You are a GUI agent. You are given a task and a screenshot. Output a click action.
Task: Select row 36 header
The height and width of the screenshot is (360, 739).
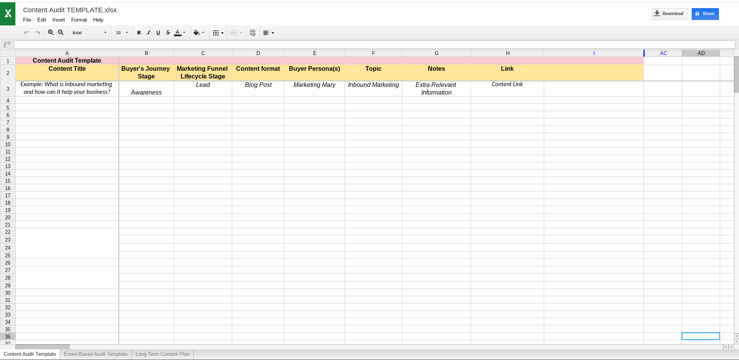coord(8,336)
